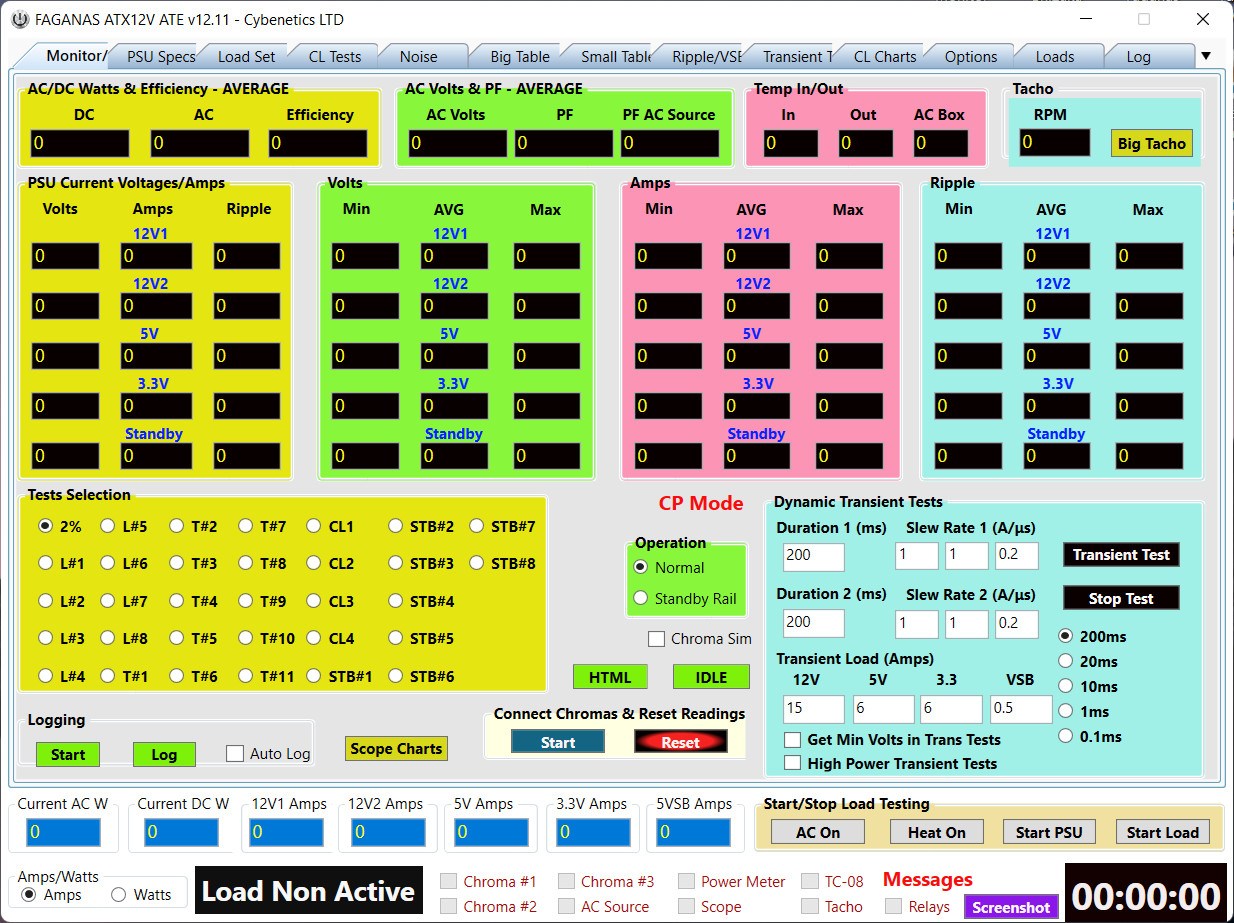Click the IDLE button

click(x=711, y=677)
